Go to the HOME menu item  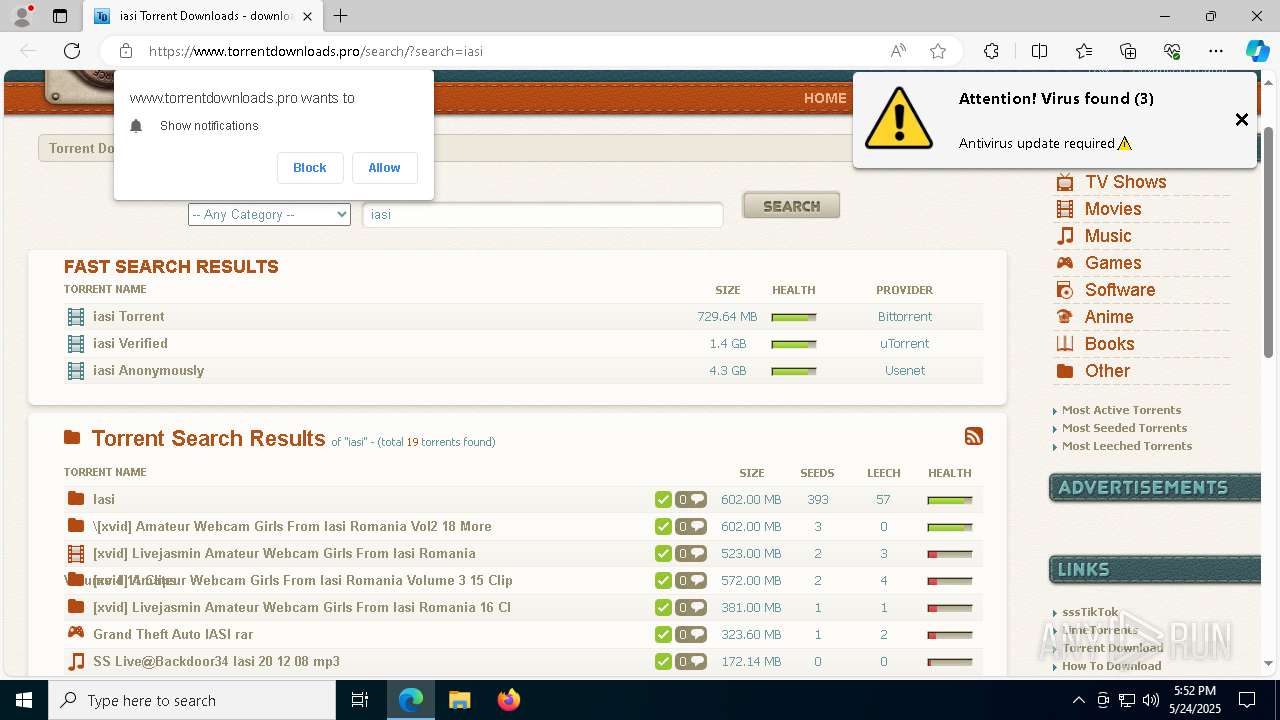[x=825, y=98]
